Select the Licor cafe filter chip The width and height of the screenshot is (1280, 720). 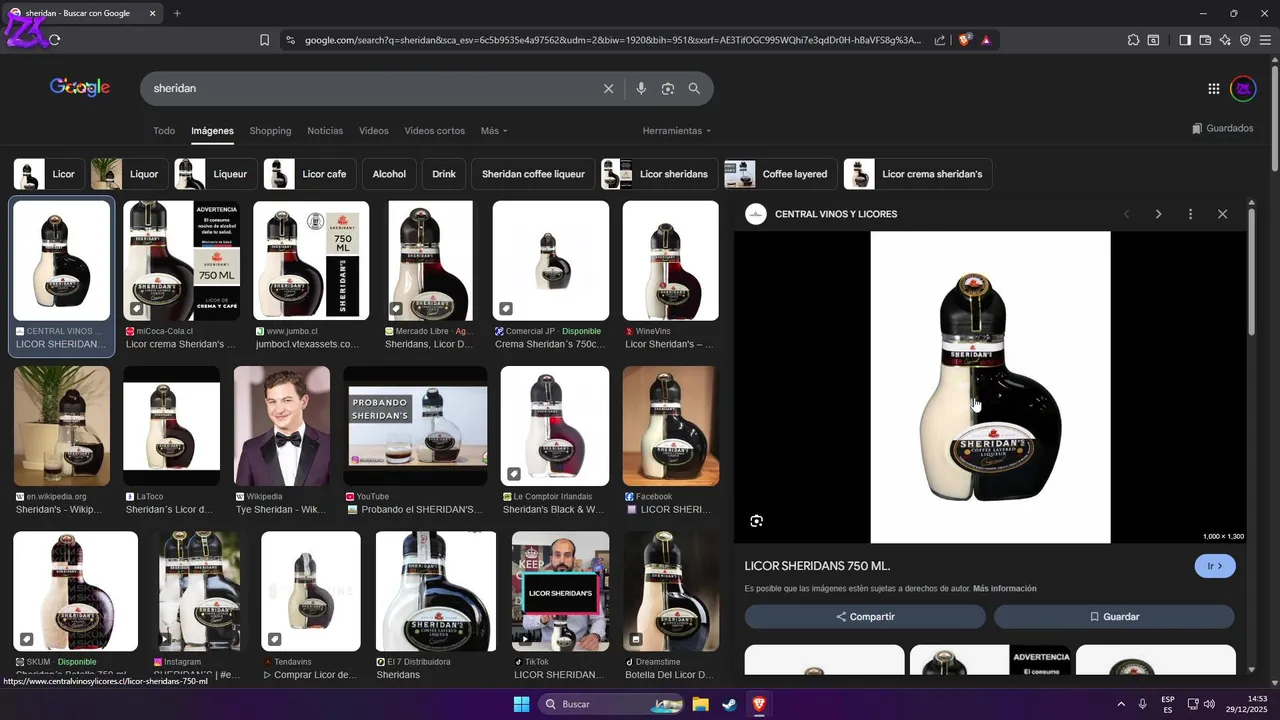click(309, 174)
